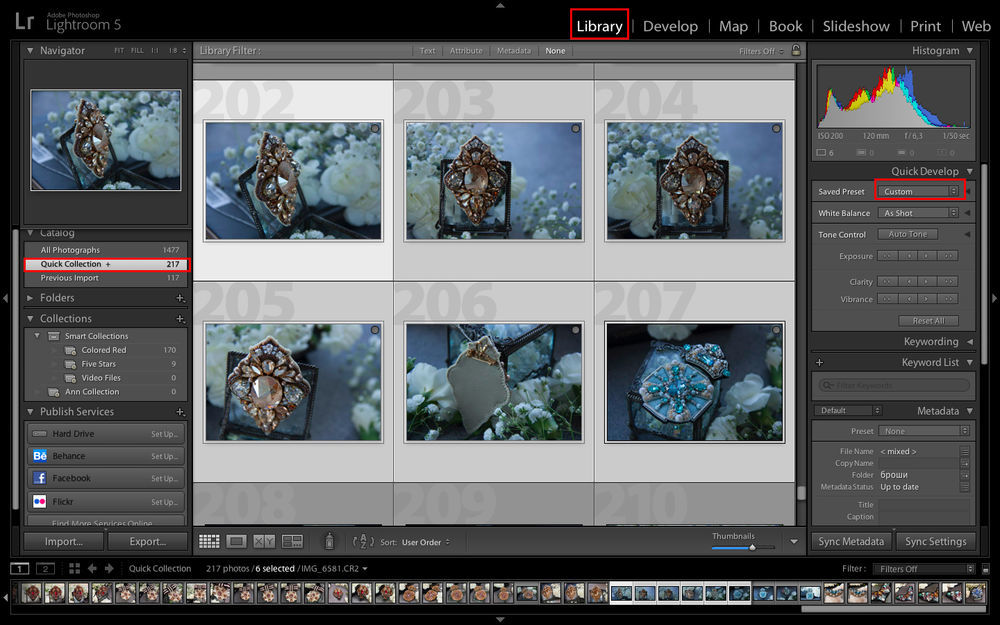Go back with the filmstrip left arrow
The image size is (1000, 625).
point(92,568)
